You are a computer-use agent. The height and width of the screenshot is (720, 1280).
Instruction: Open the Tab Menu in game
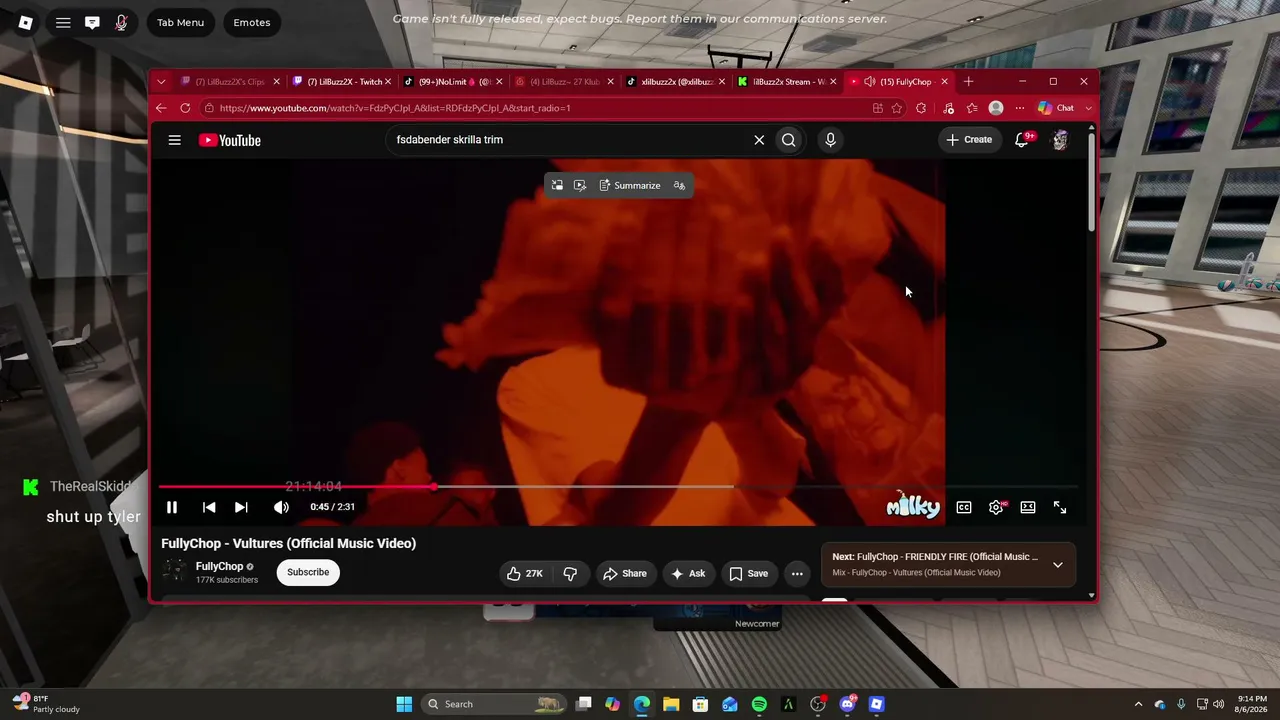click(181, 22)
